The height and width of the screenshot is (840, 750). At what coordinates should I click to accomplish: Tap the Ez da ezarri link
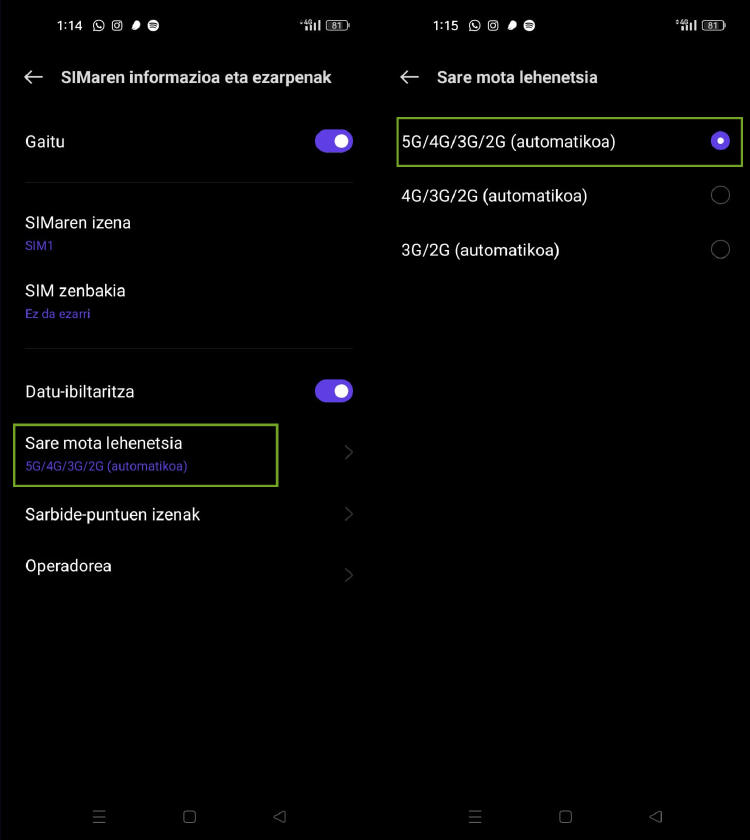click(x=51, y=313)
